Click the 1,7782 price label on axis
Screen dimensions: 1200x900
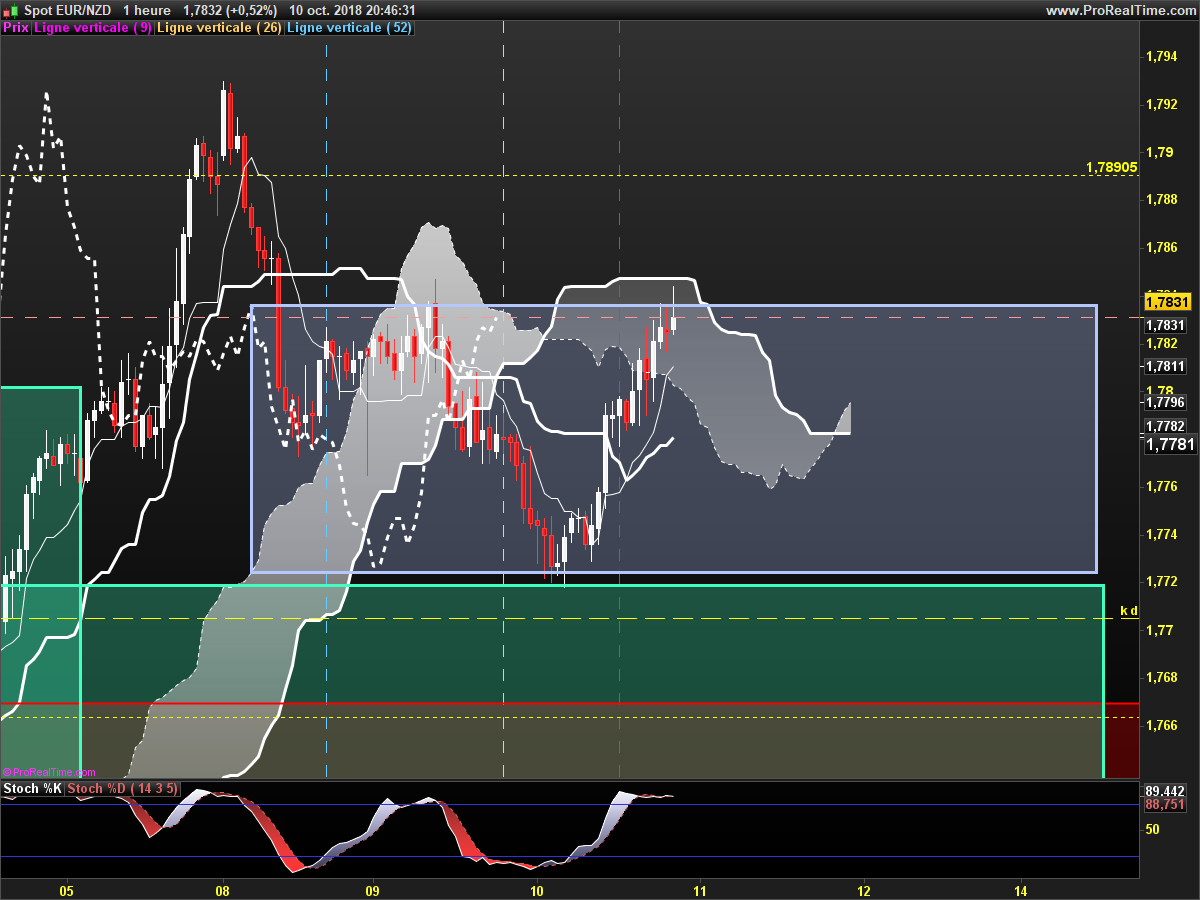coord(1165,426)
